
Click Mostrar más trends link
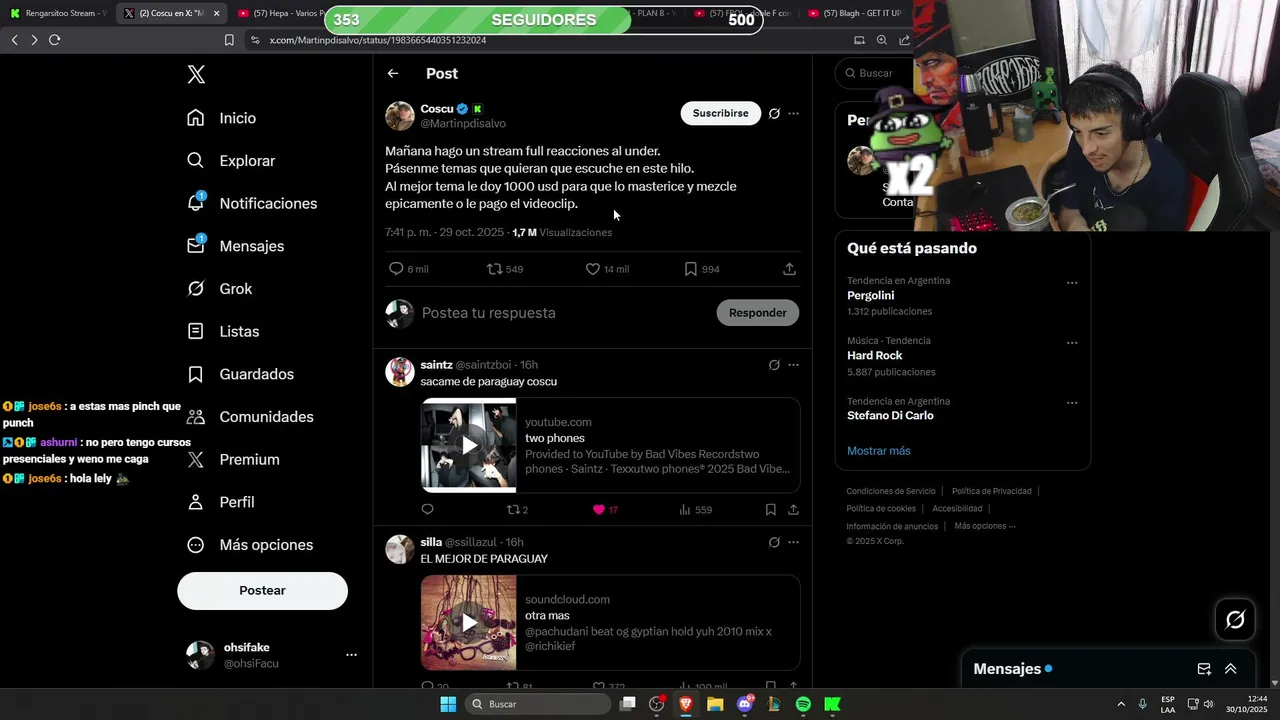coord(879,451)
